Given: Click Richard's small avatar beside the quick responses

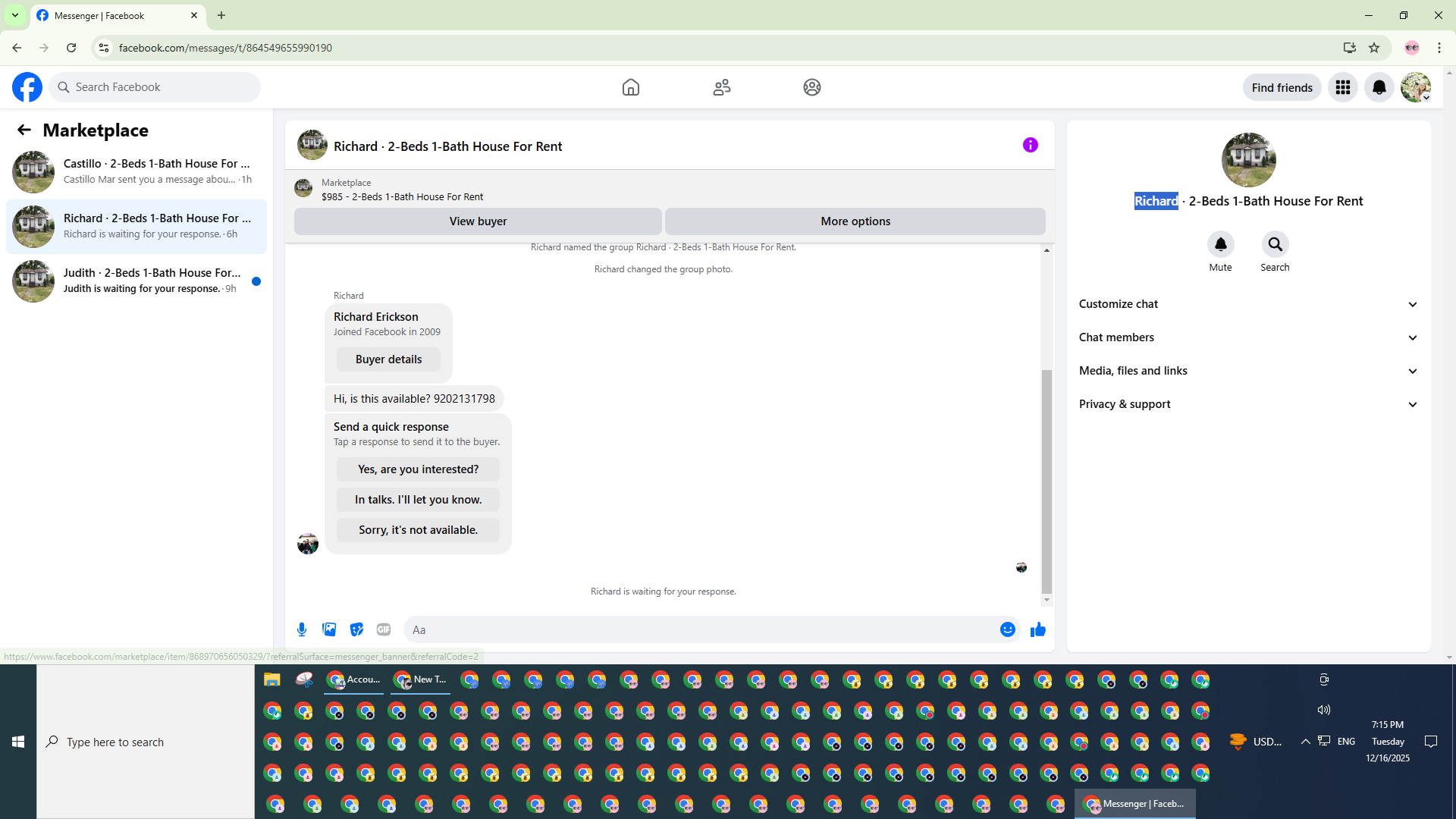Looking at the screenshot, I should pos(308,544).
